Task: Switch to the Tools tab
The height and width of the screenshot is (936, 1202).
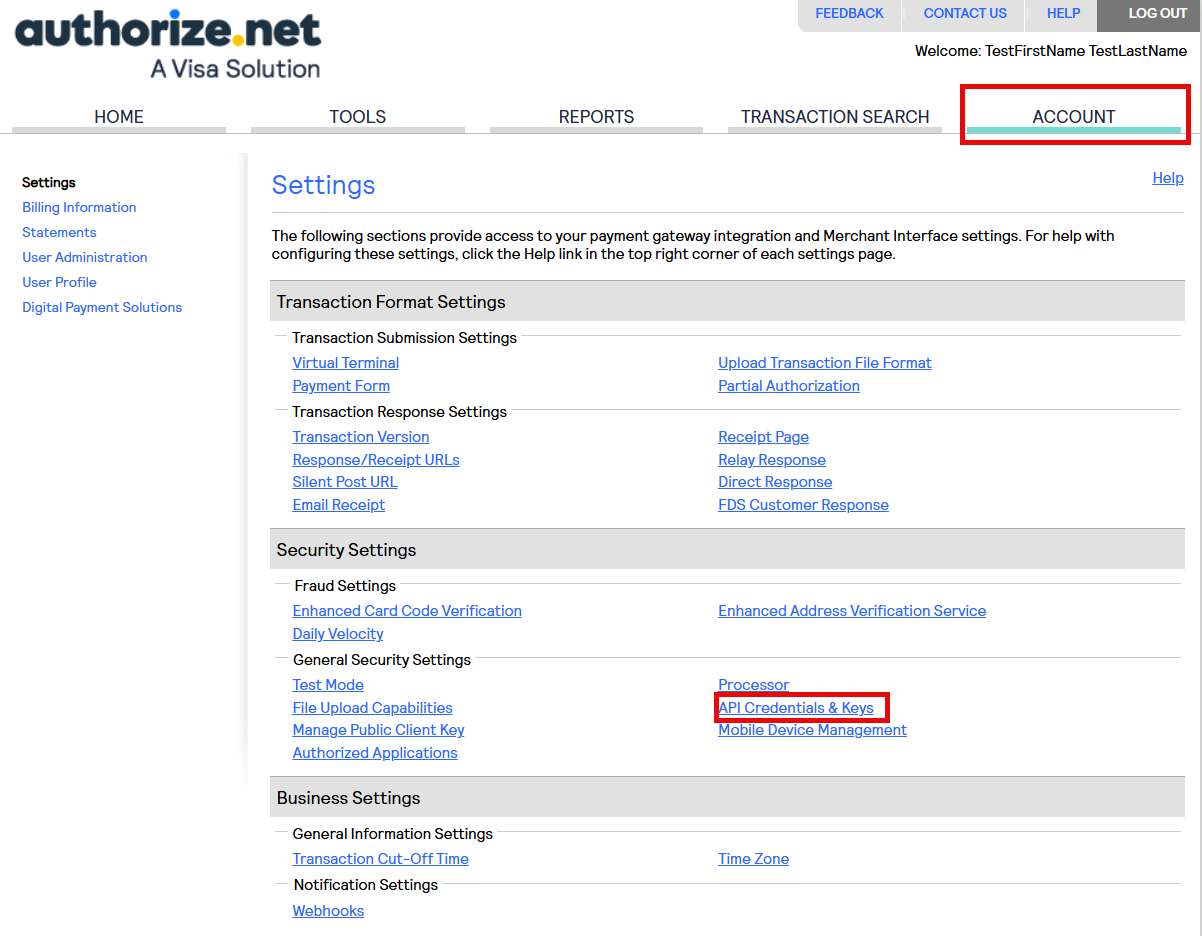Action: click(357, 117)
